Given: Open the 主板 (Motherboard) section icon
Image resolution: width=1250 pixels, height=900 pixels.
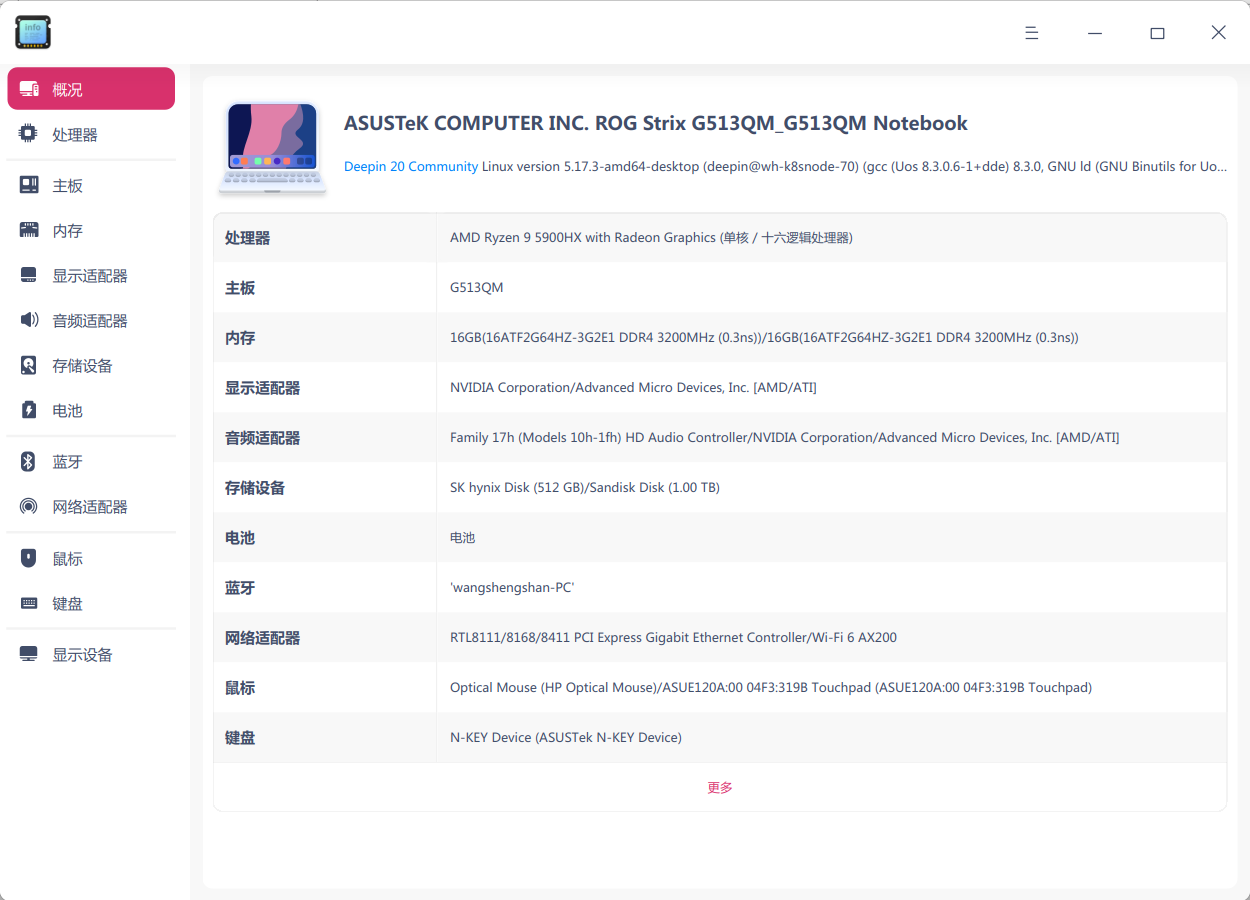Looking at the screenshot, I should (x=27, y=184).
